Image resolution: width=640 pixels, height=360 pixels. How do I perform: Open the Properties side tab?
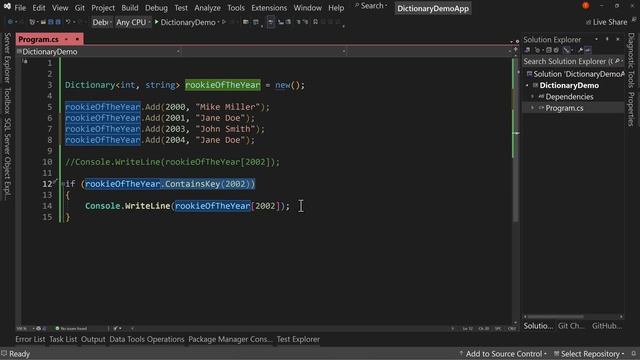[631, 109]
